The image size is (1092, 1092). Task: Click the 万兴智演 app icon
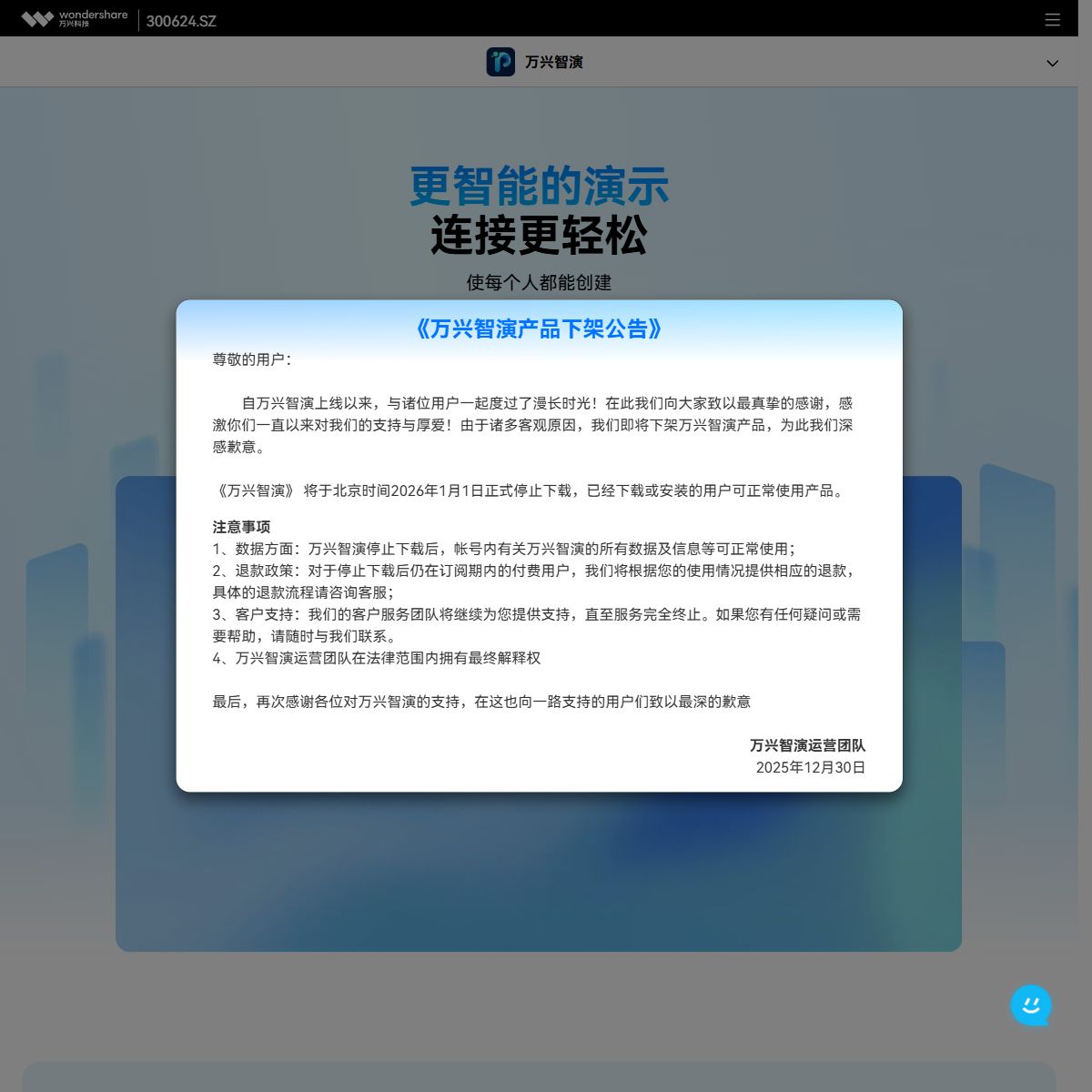tap(500, 62)
